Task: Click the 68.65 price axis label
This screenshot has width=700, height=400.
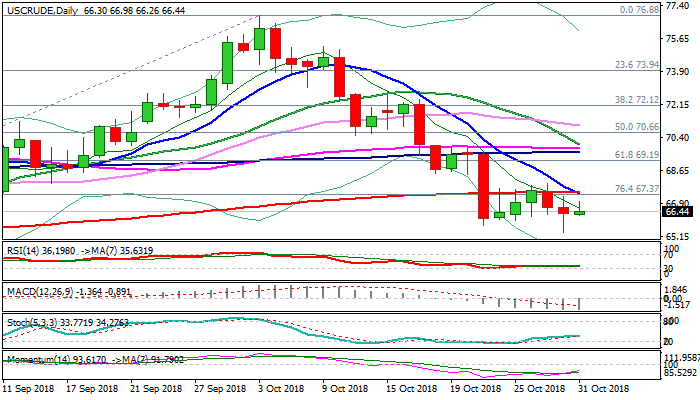Action: point(677,171)
